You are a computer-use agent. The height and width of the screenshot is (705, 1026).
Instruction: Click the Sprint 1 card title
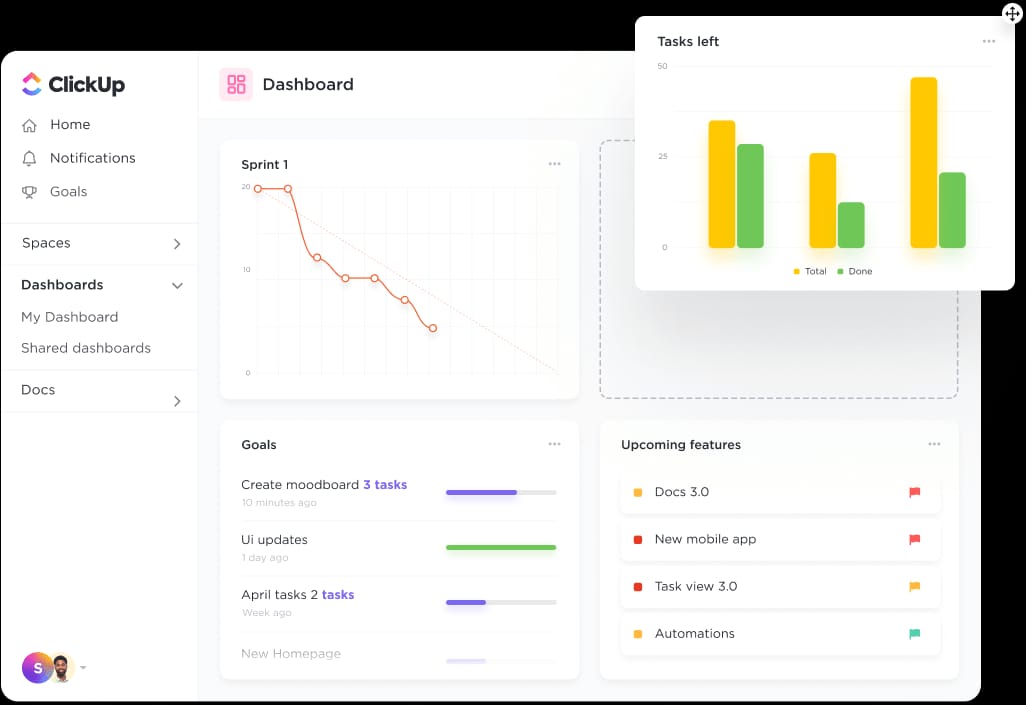264,164
